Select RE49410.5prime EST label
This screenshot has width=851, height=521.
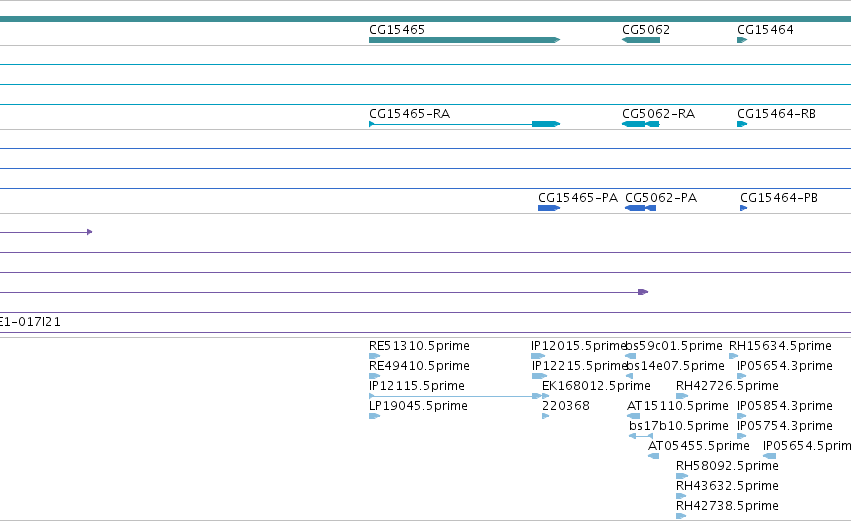tap(419, 366)
